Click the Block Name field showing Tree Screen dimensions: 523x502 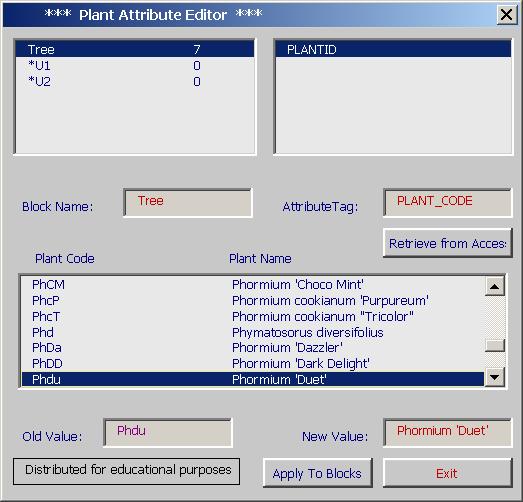tap(188, 203)
